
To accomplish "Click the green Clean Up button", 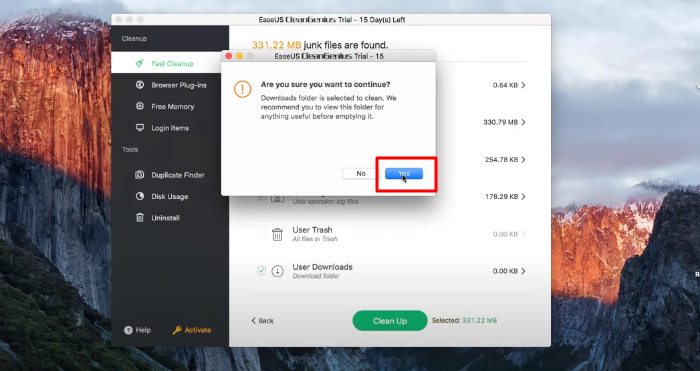I will click(390, 321).
